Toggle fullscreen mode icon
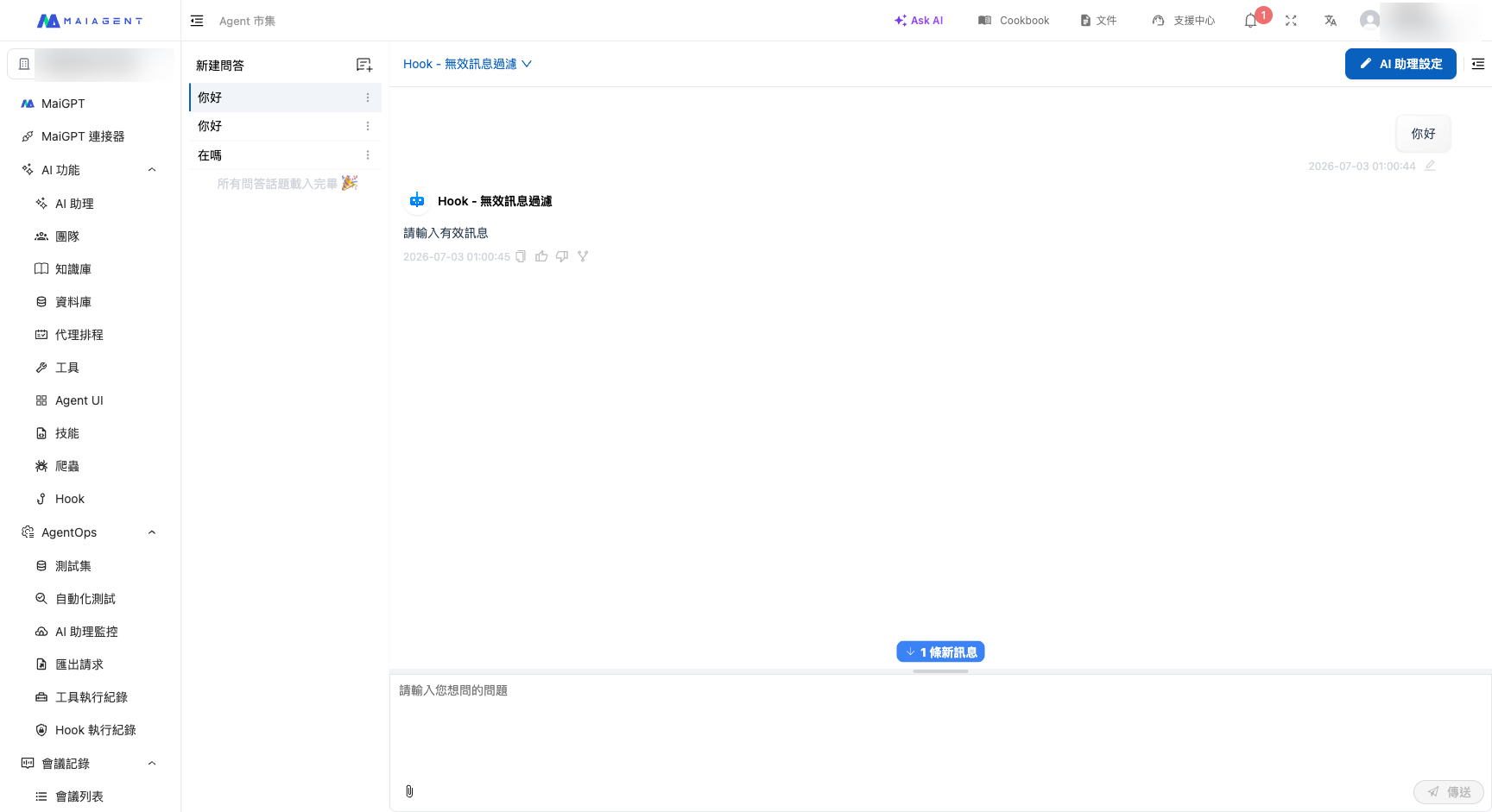1492x812 pixels. (x=1291, y=21)
